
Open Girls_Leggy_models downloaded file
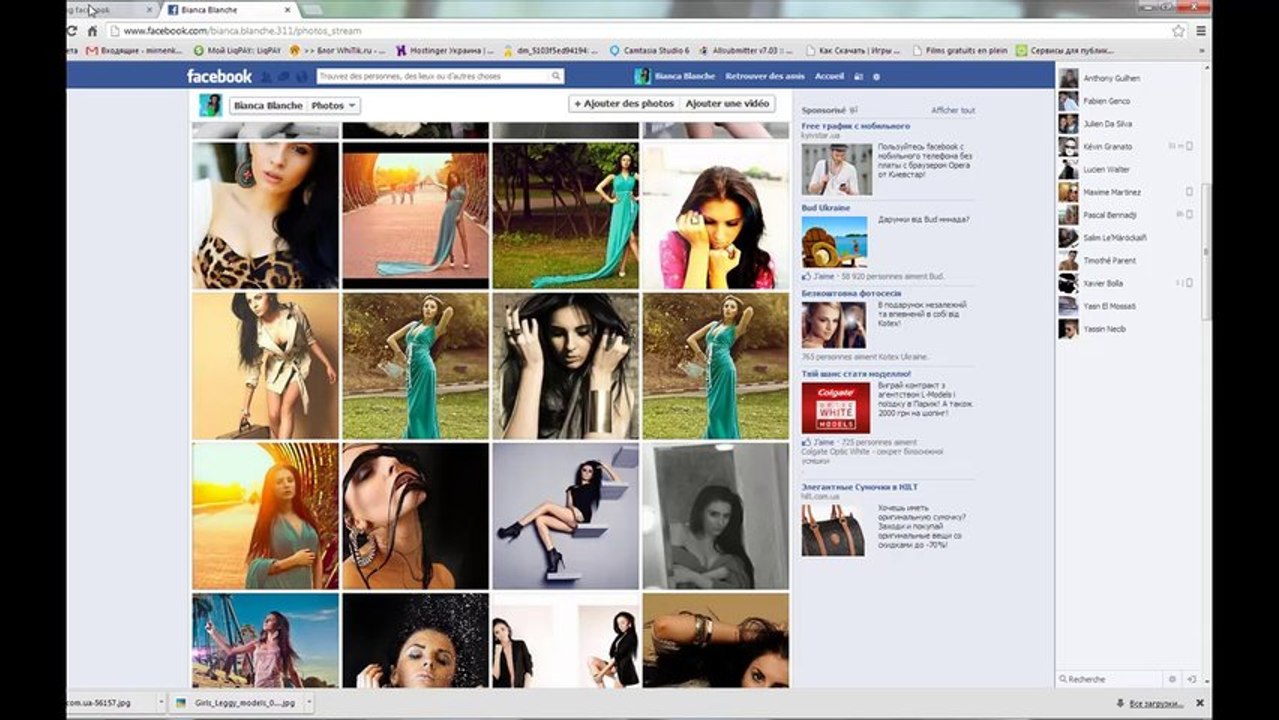235,703
